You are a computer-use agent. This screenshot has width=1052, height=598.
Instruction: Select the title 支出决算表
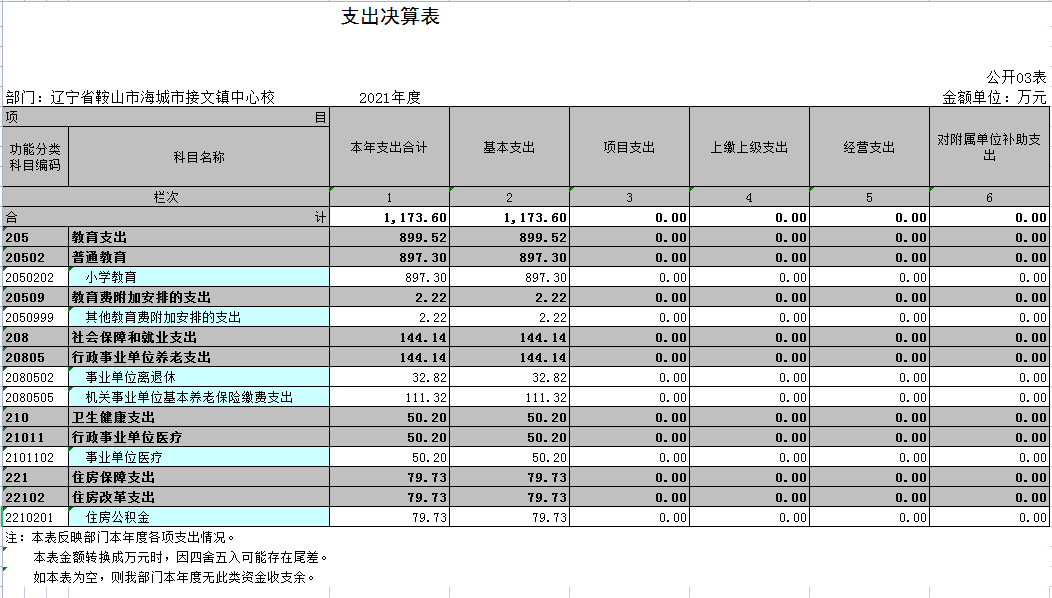390,17
